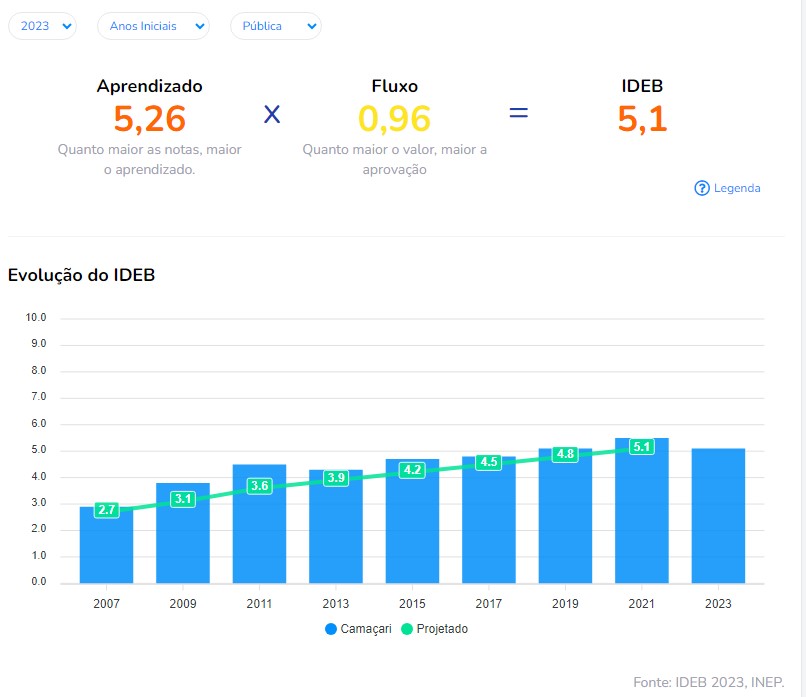Open the Legenda help link
Viewport: 806px width, 697px height.
[x=737, y=188]
